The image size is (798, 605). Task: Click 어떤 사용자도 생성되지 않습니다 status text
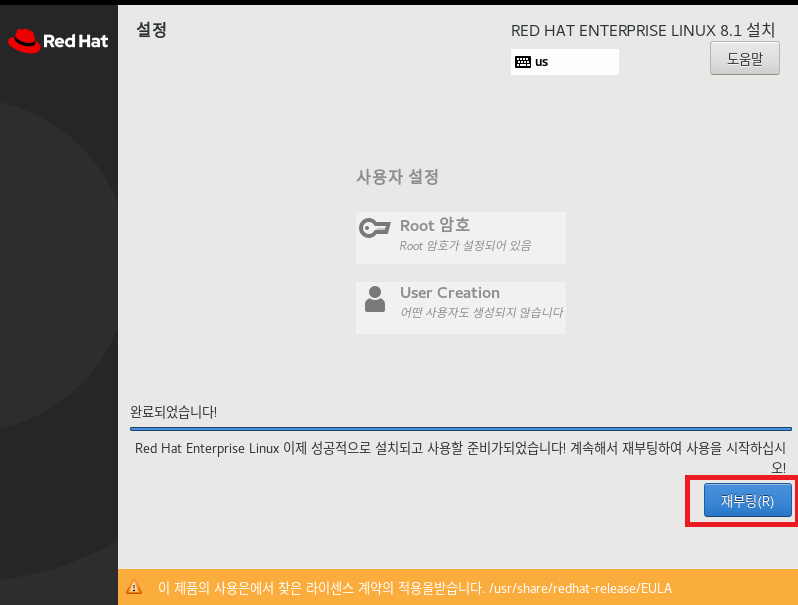(x=481, y=312)
